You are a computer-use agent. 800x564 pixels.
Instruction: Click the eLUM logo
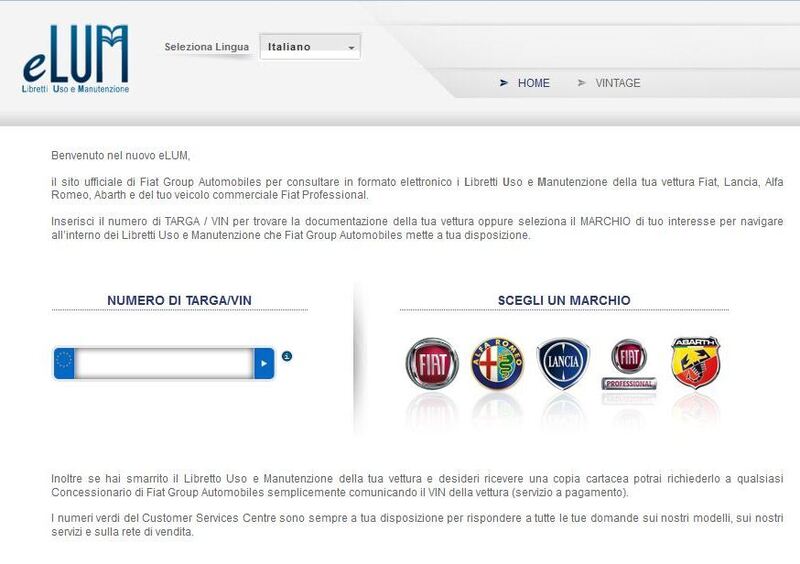77,58
